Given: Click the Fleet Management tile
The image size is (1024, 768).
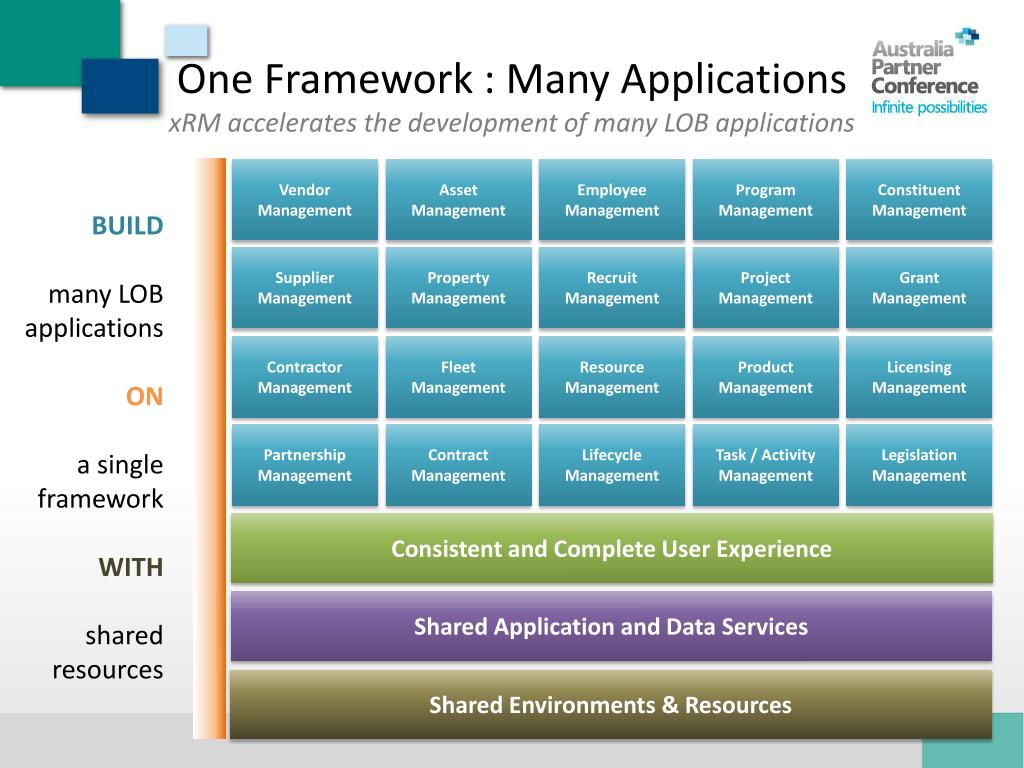Looking at the screenshot, I should click(458, 377).
